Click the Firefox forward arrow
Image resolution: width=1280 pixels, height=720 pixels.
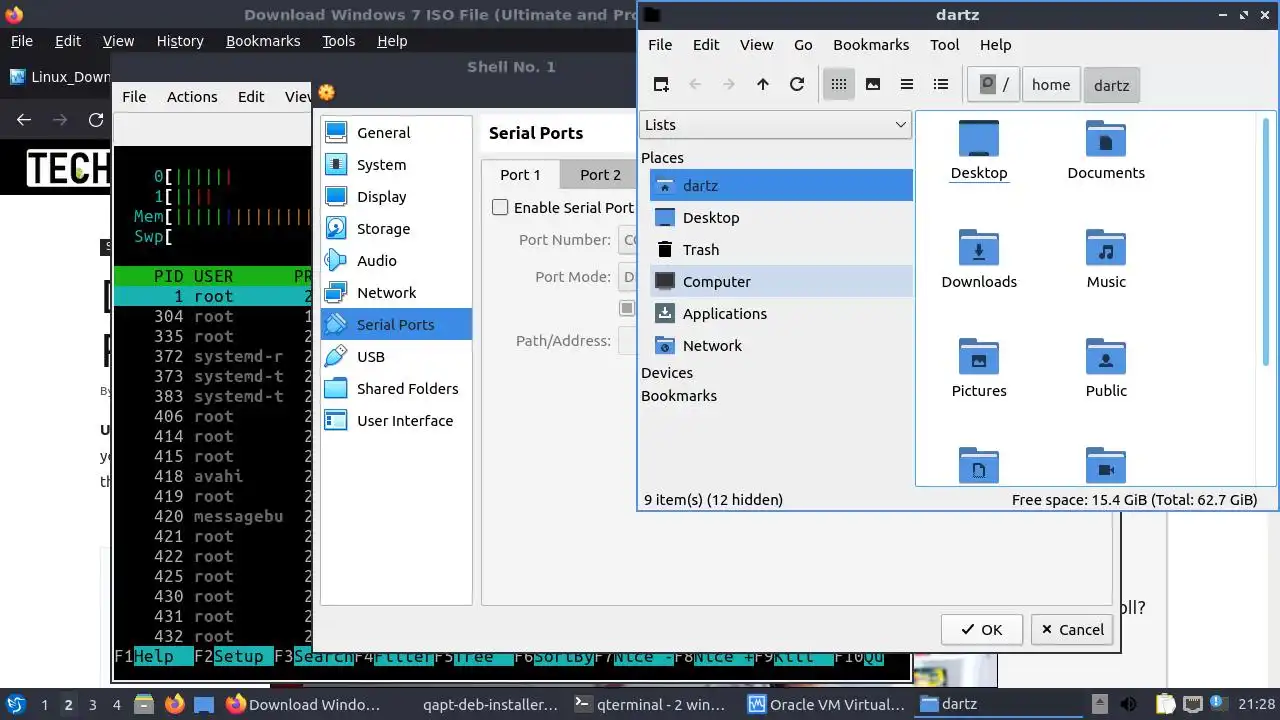[x=60, y=120]
